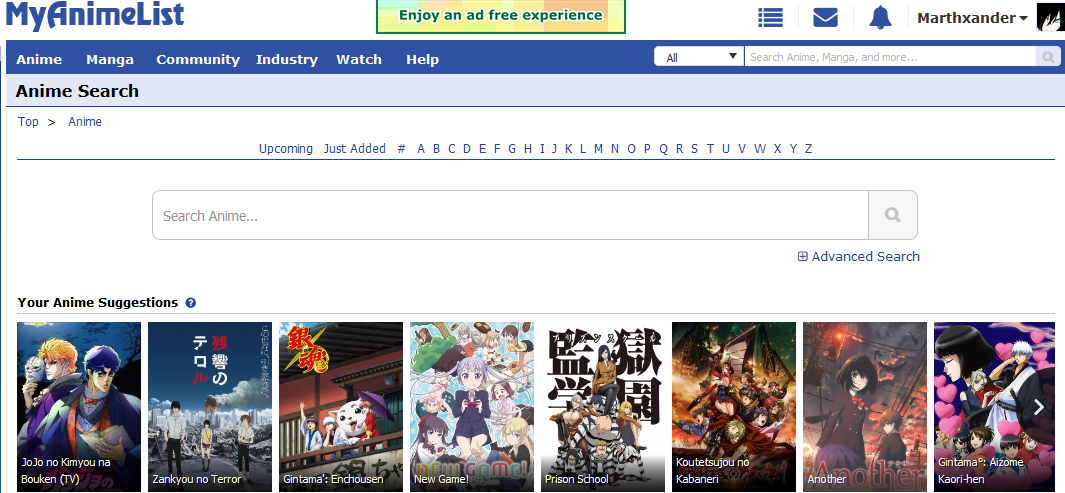
Task: Click the # alphabet filter link
Action: pos(401,149)
